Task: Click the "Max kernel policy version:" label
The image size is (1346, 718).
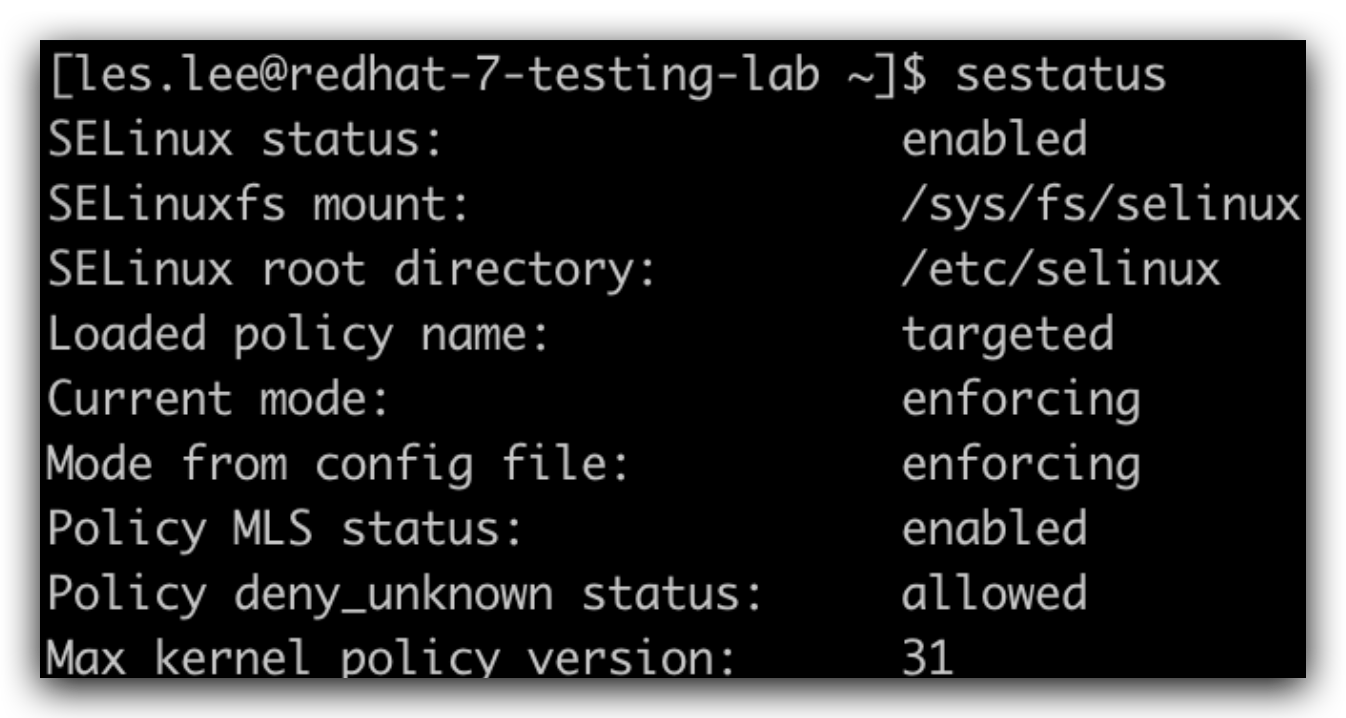Action: (x=392, y=658)
